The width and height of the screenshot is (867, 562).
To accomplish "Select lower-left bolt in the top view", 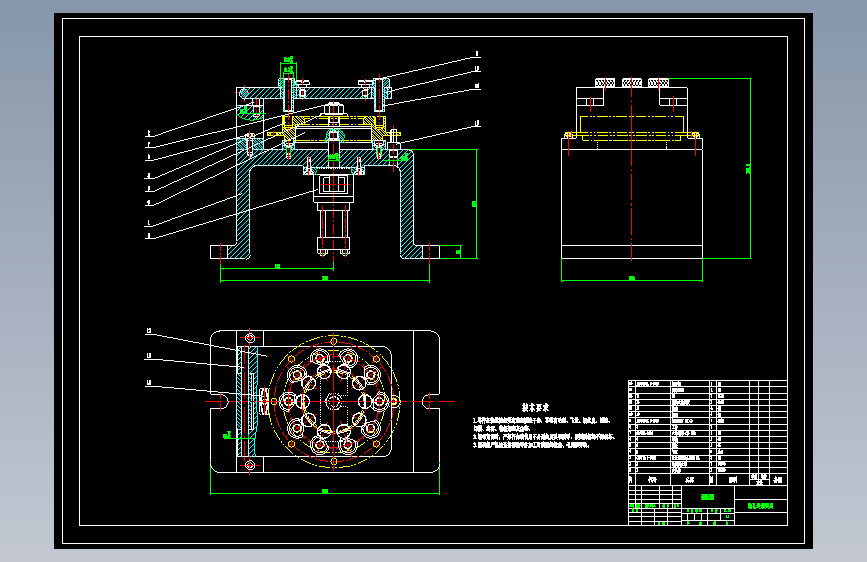I will [x=249, y=465].
